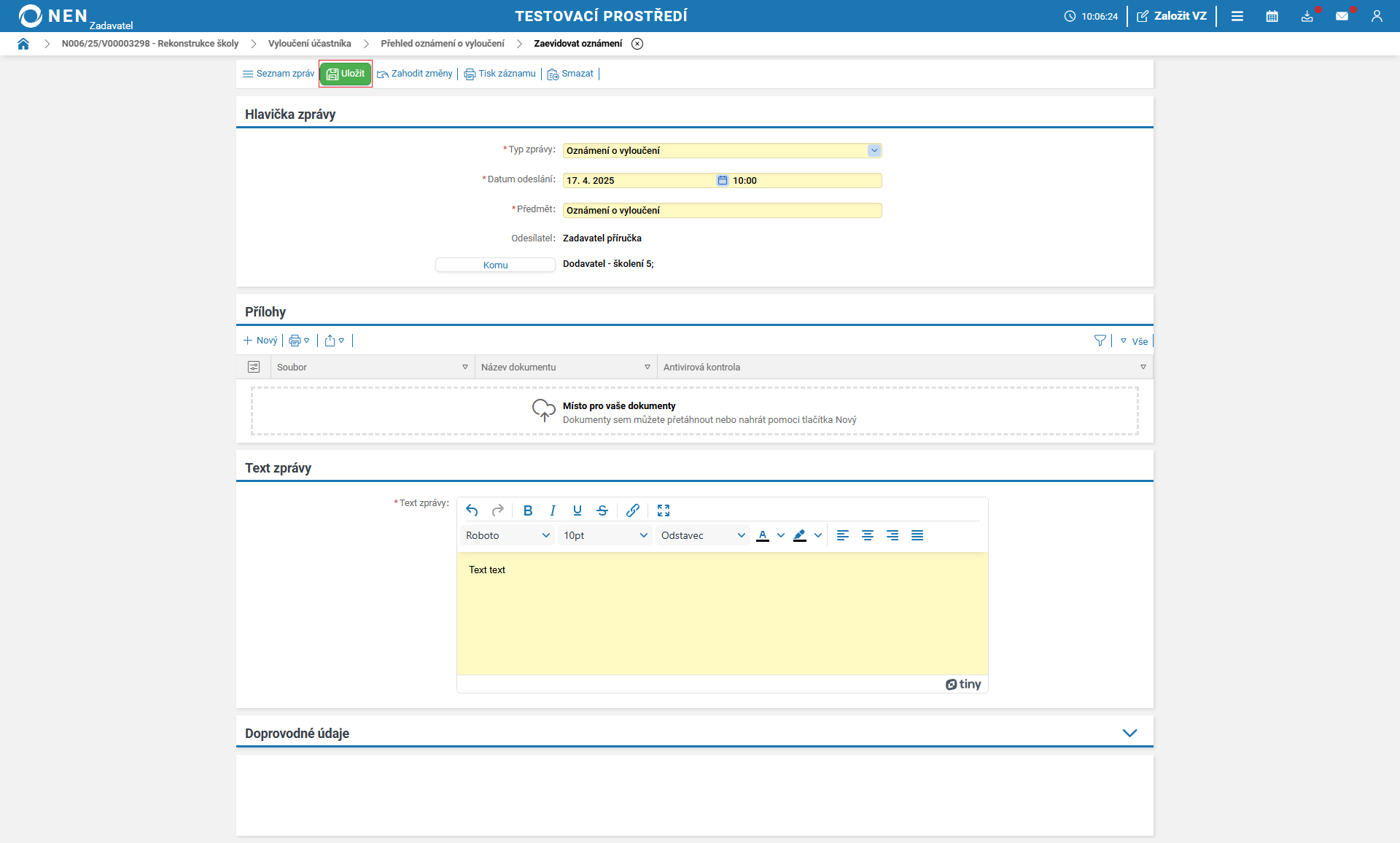
Task: Toggle italic formatting in editor
Action: 553,510
